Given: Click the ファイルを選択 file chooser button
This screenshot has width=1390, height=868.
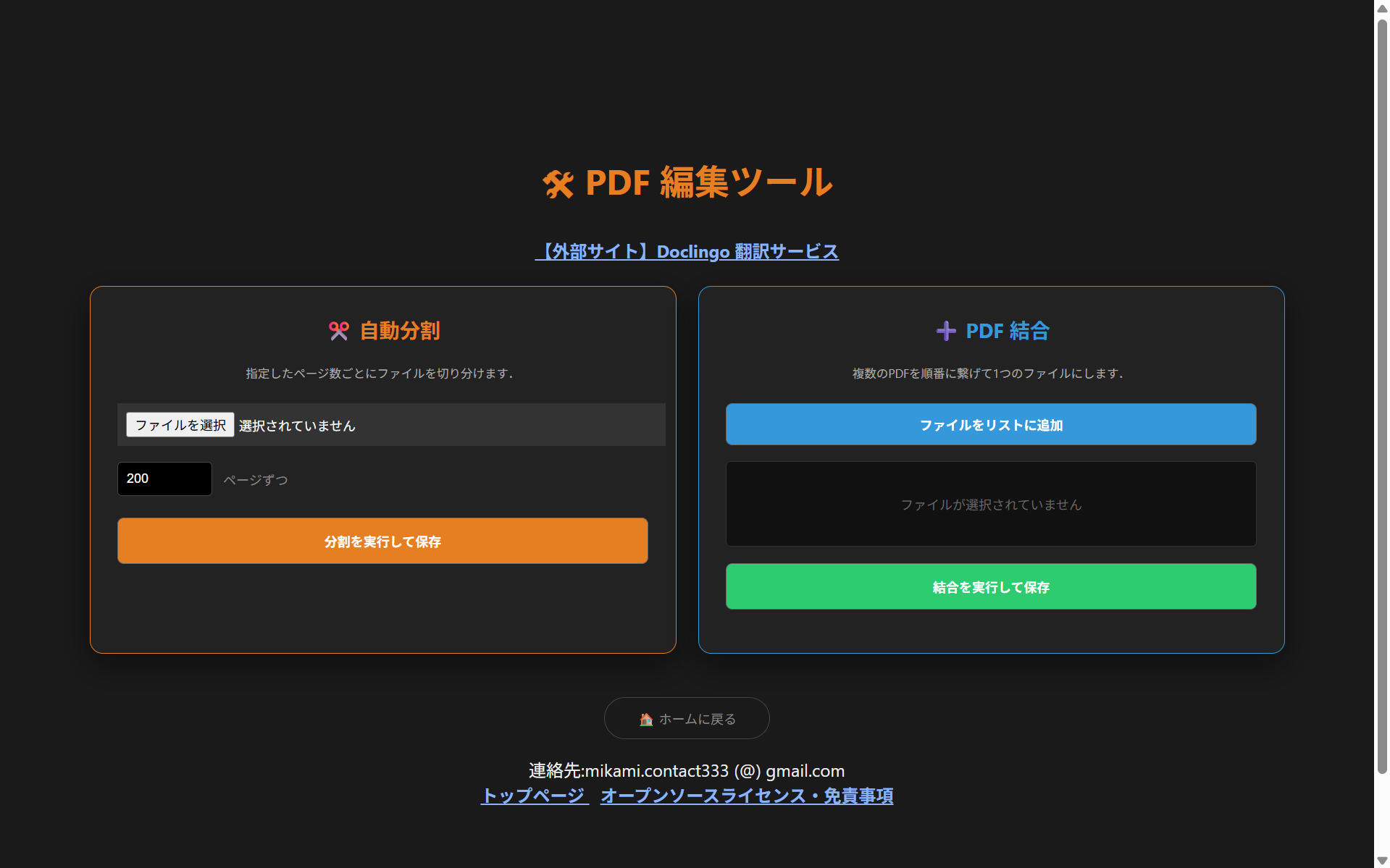Looking at the screenshot, I should coord(180,425).
